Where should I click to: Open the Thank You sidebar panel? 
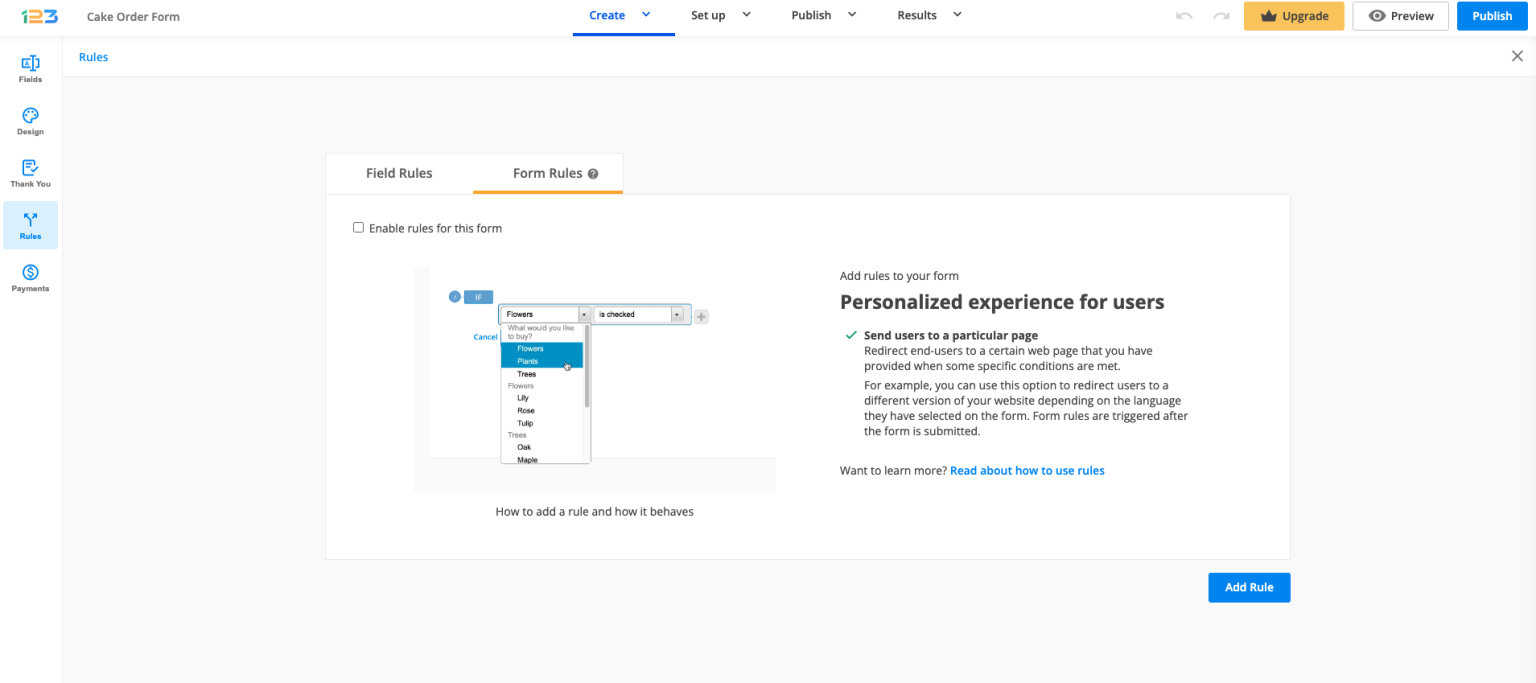pyautogui.click(x=30, y=173)
